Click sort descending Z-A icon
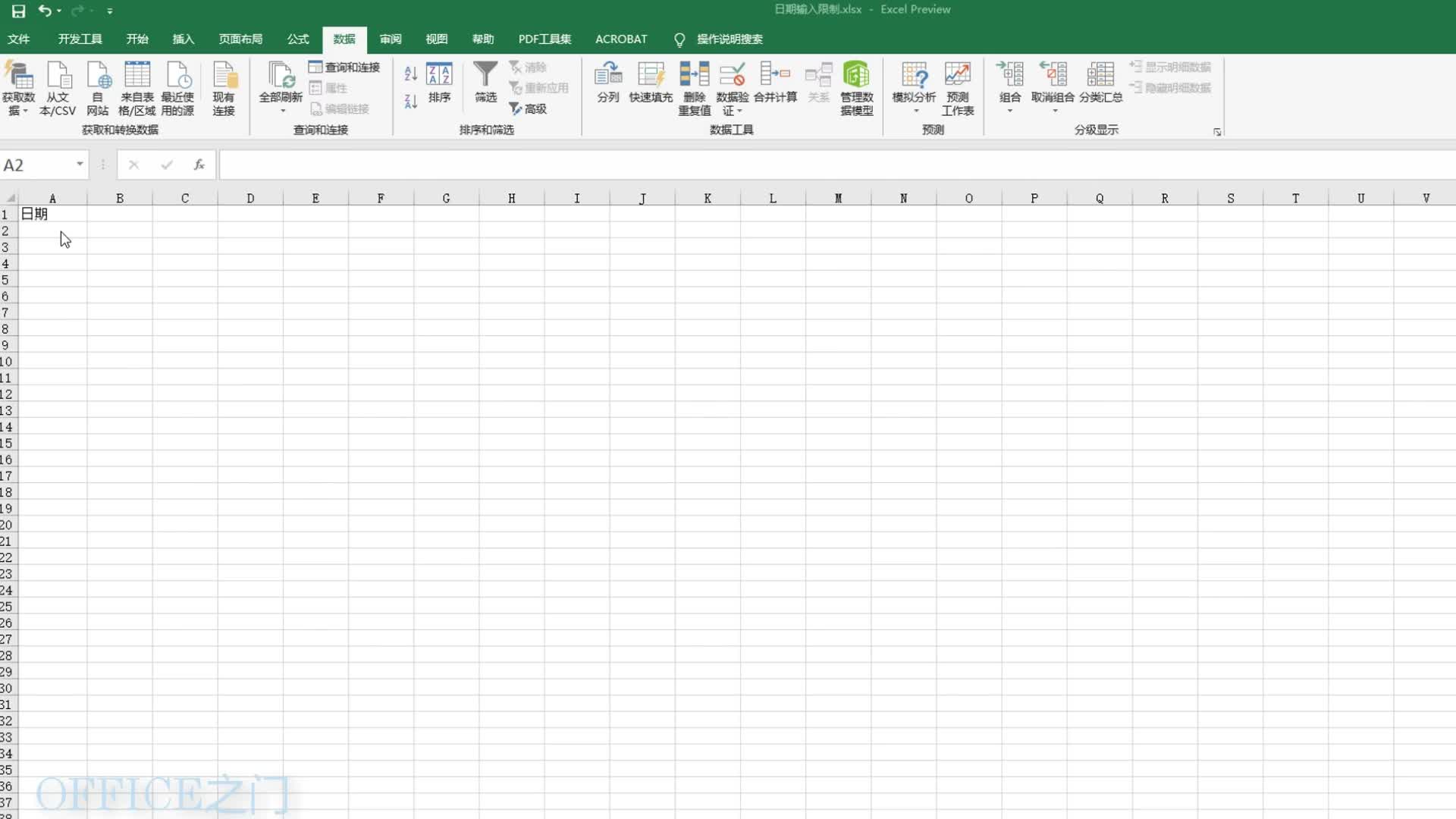Viewport: 1456px width, 819px height. pyautogui.click(x=411, y=101)
